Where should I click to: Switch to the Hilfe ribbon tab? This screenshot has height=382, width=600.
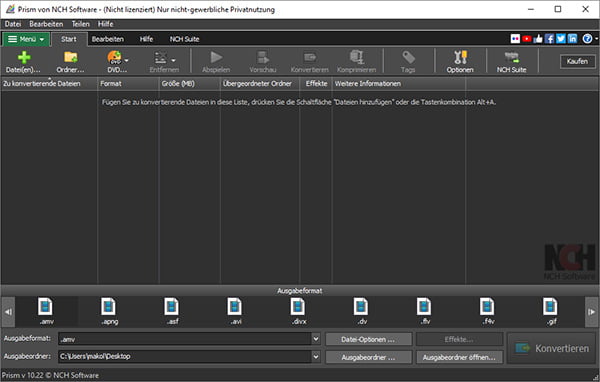tap(146, 39)
